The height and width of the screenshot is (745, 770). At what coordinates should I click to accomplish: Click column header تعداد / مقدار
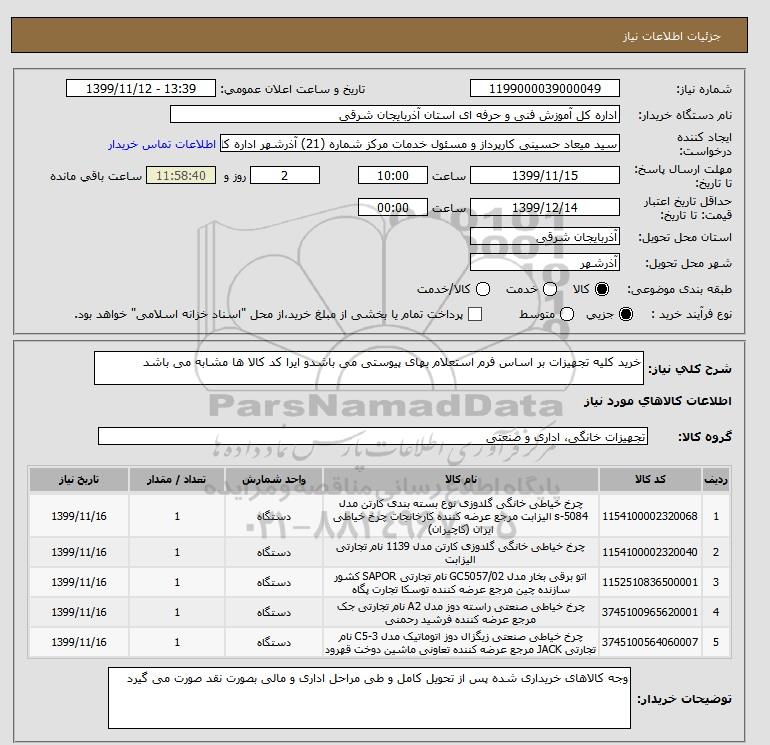[177, 479]
